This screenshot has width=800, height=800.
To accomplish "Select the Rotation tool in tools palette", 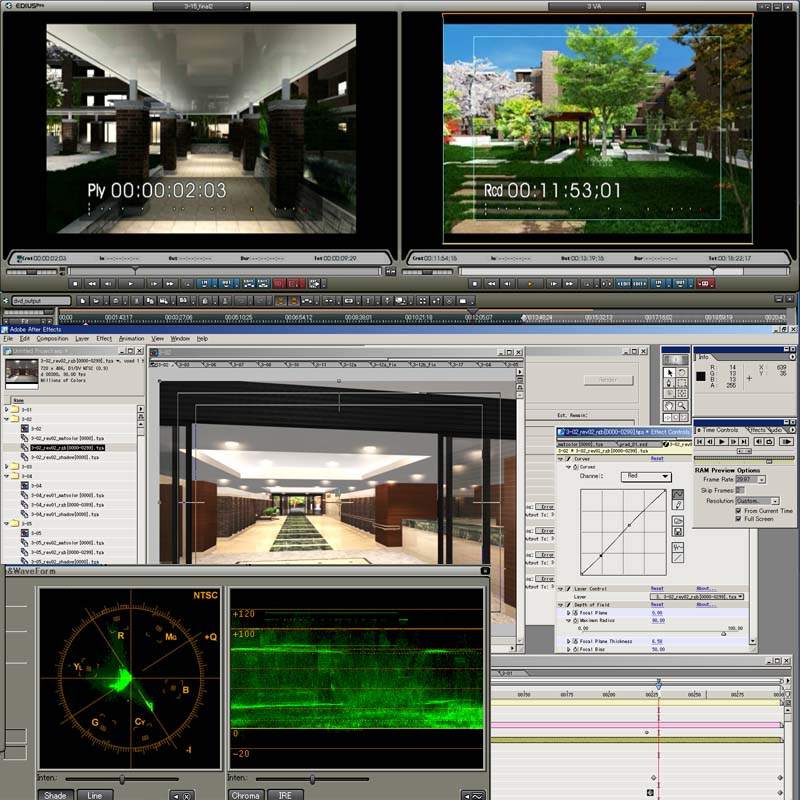I will pyautogui.click(x=682, y=373).
